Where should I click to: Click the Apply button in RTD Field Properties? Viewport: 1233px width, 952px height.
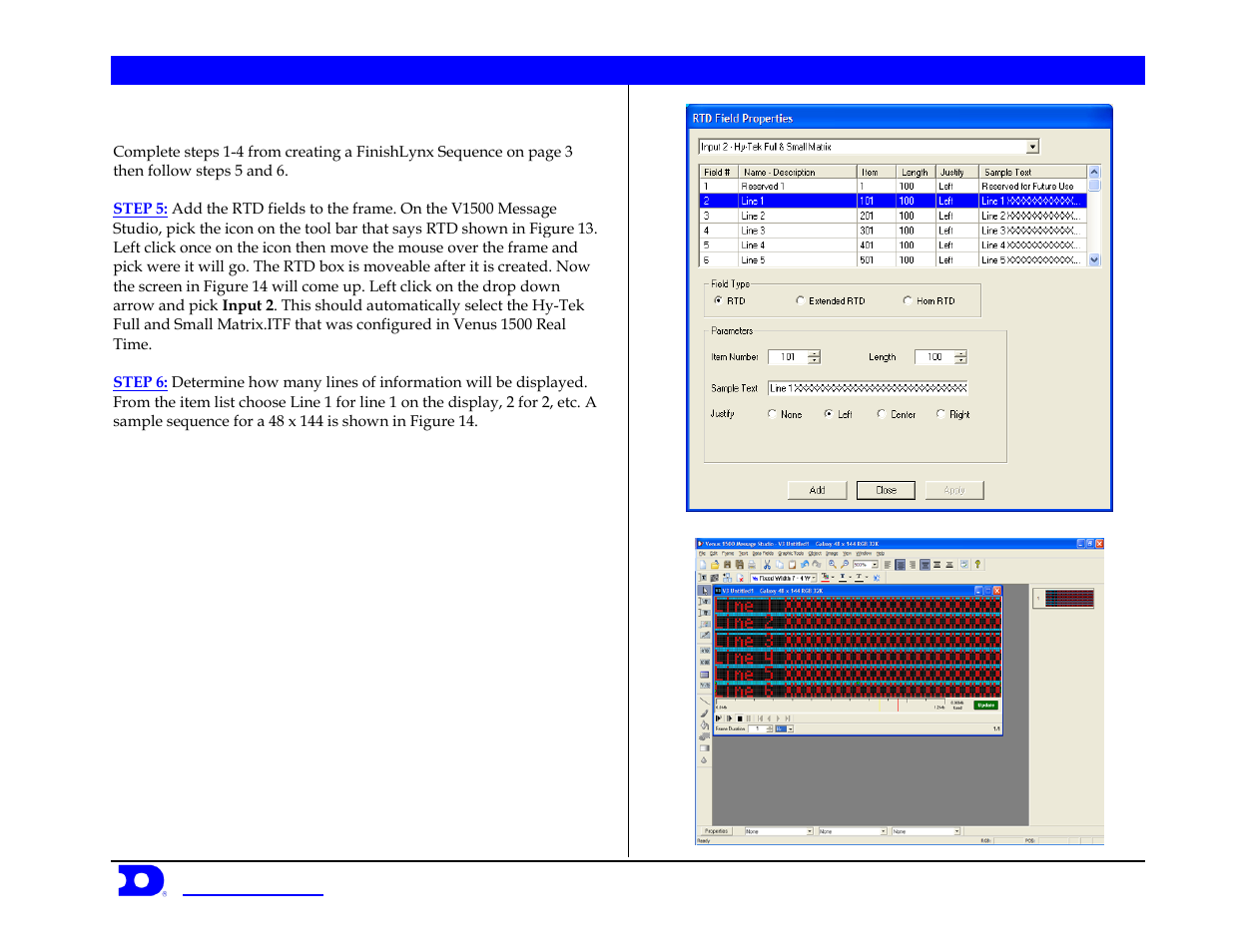tap(954, 490)
